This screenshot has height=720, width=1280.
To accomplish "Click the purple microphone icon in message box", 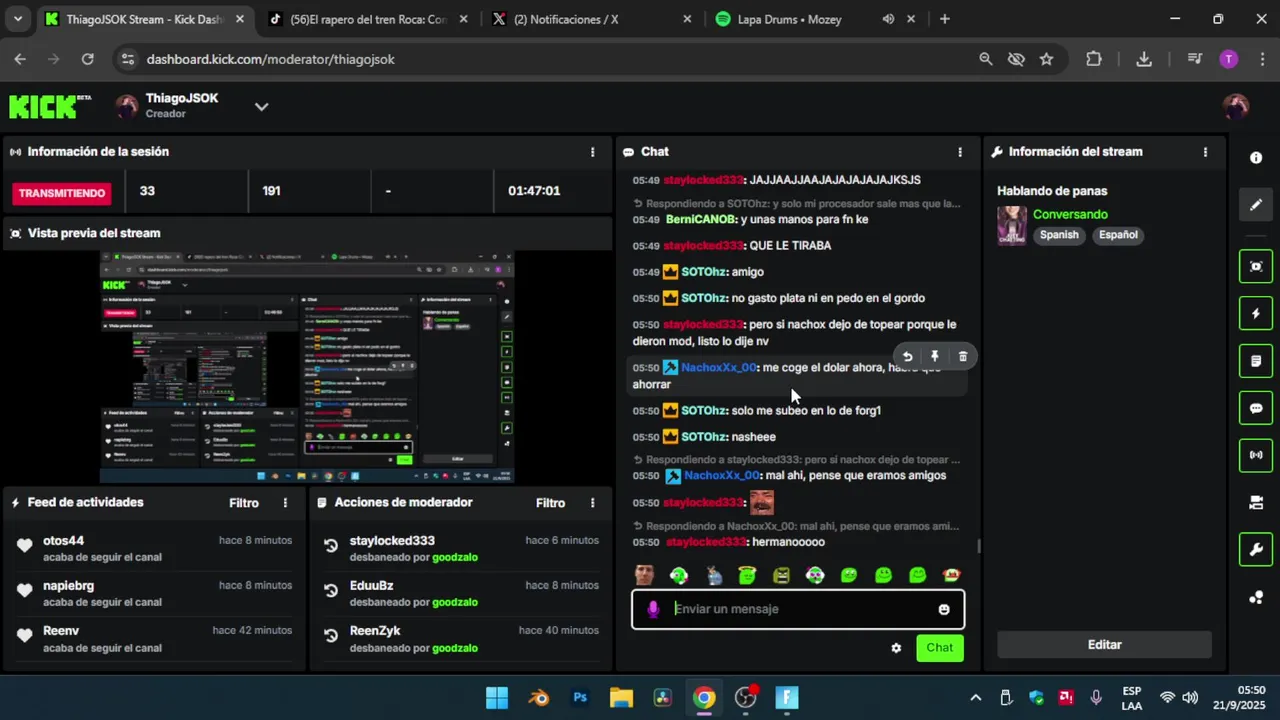I will pyautogui.click(x=653, y=609).
